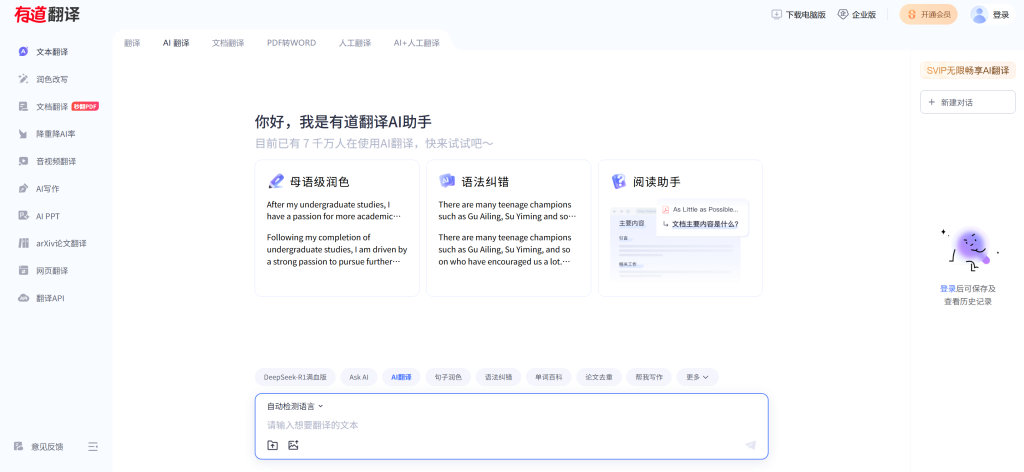The height and width of the screenshot is (472, 1024).
Task: Expand the 更多 options dropdown
Action: [x=697, y=377]
